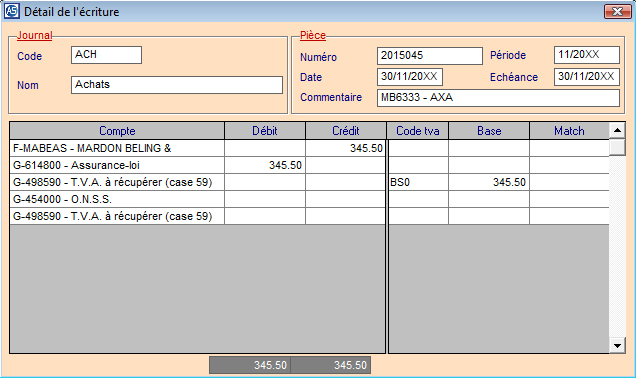
Task: Click the scrollbar up arrow
Action: 617,131
